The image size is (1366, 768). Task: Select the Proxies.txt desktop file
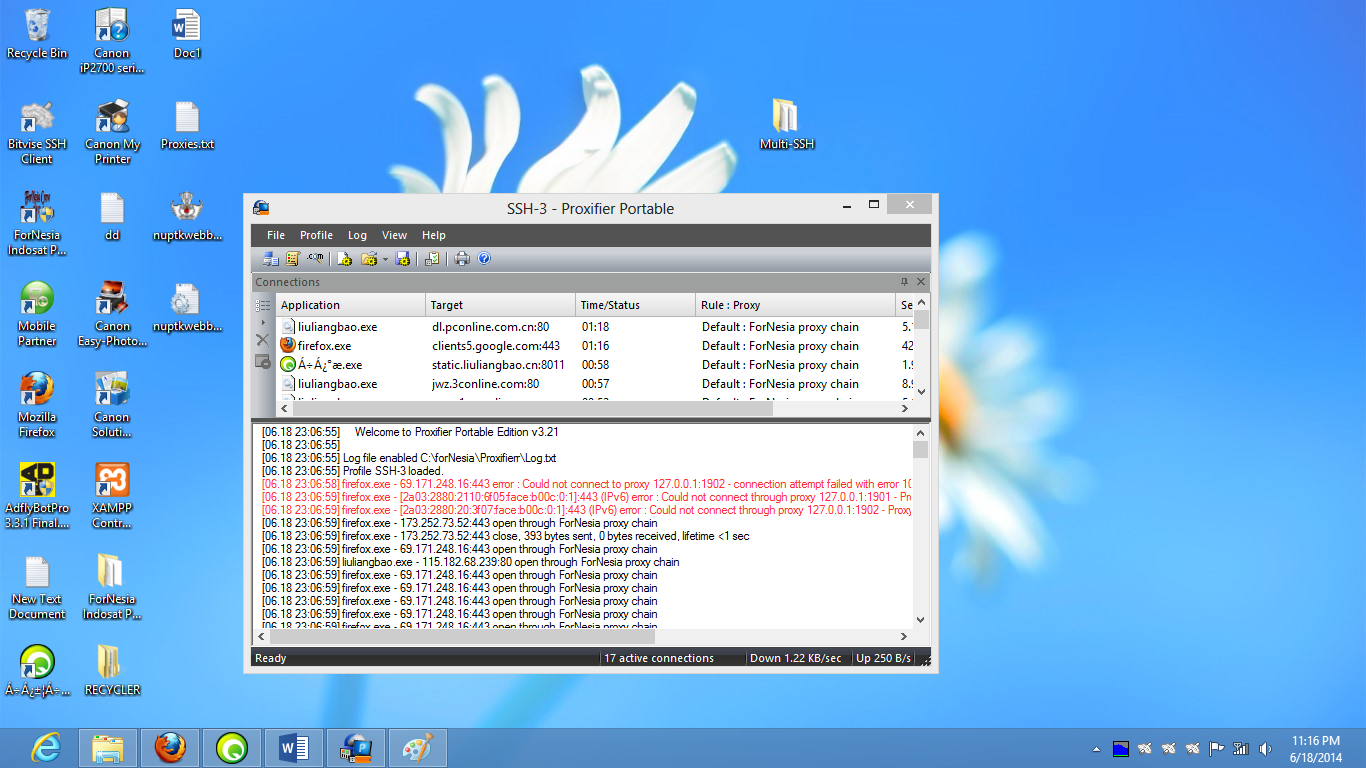point(188,125)
